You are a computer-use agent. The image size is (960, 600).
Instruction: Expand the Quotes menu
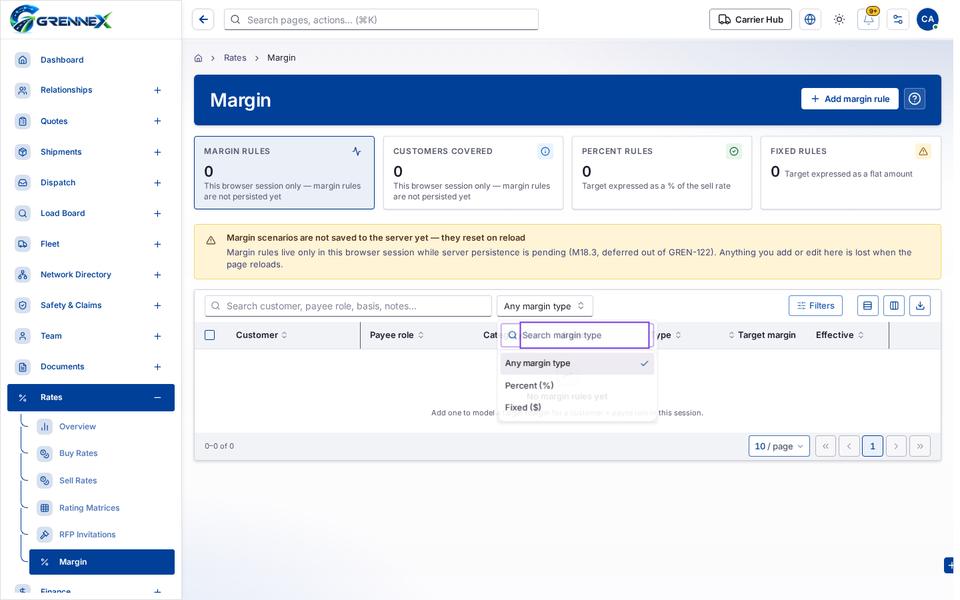(157, 121)
